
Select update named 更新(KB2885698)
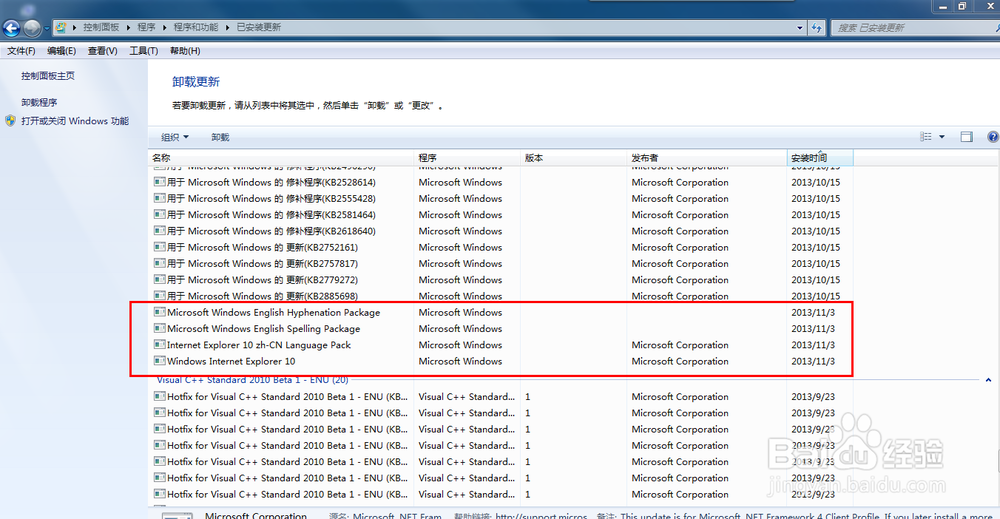pyautogui.click(x=262, y=296)
